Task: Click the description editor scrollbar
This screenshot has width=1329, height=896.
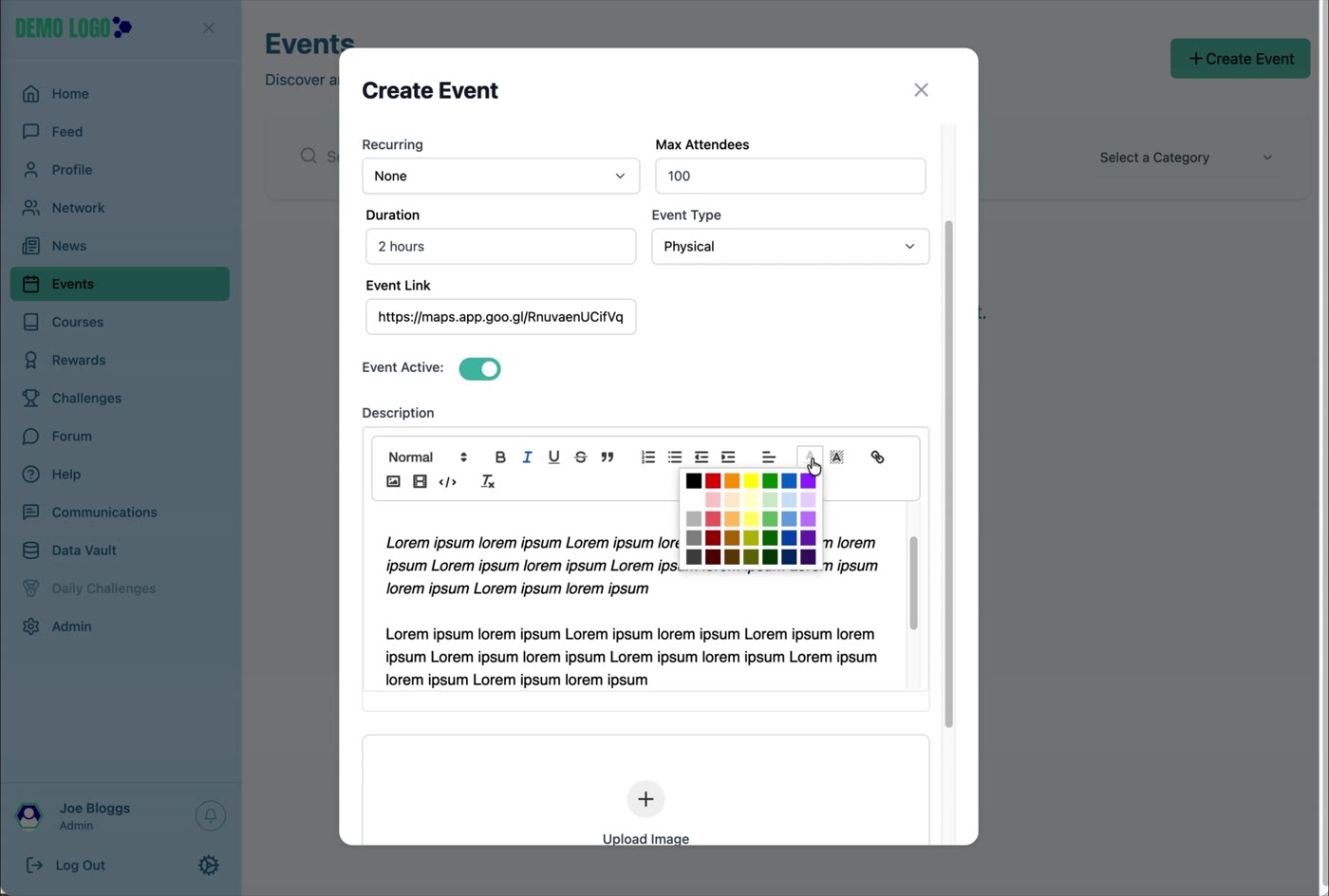Action: 913,583
